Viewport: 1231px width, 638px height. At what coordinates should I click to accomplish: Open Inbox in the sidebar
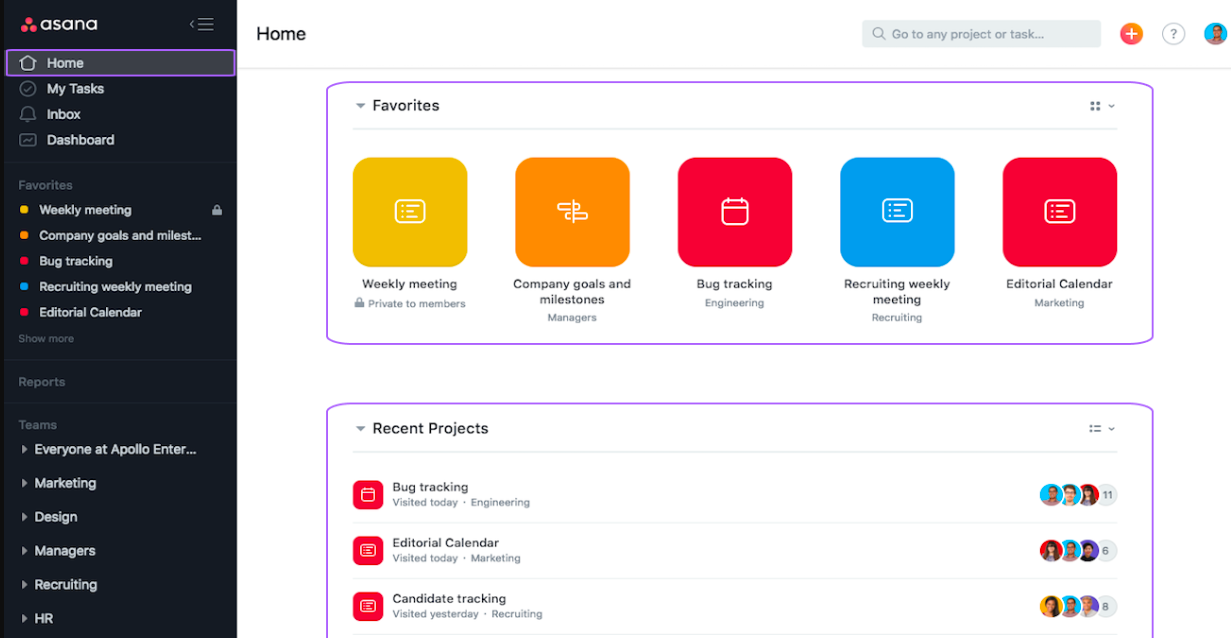[64, 114]
